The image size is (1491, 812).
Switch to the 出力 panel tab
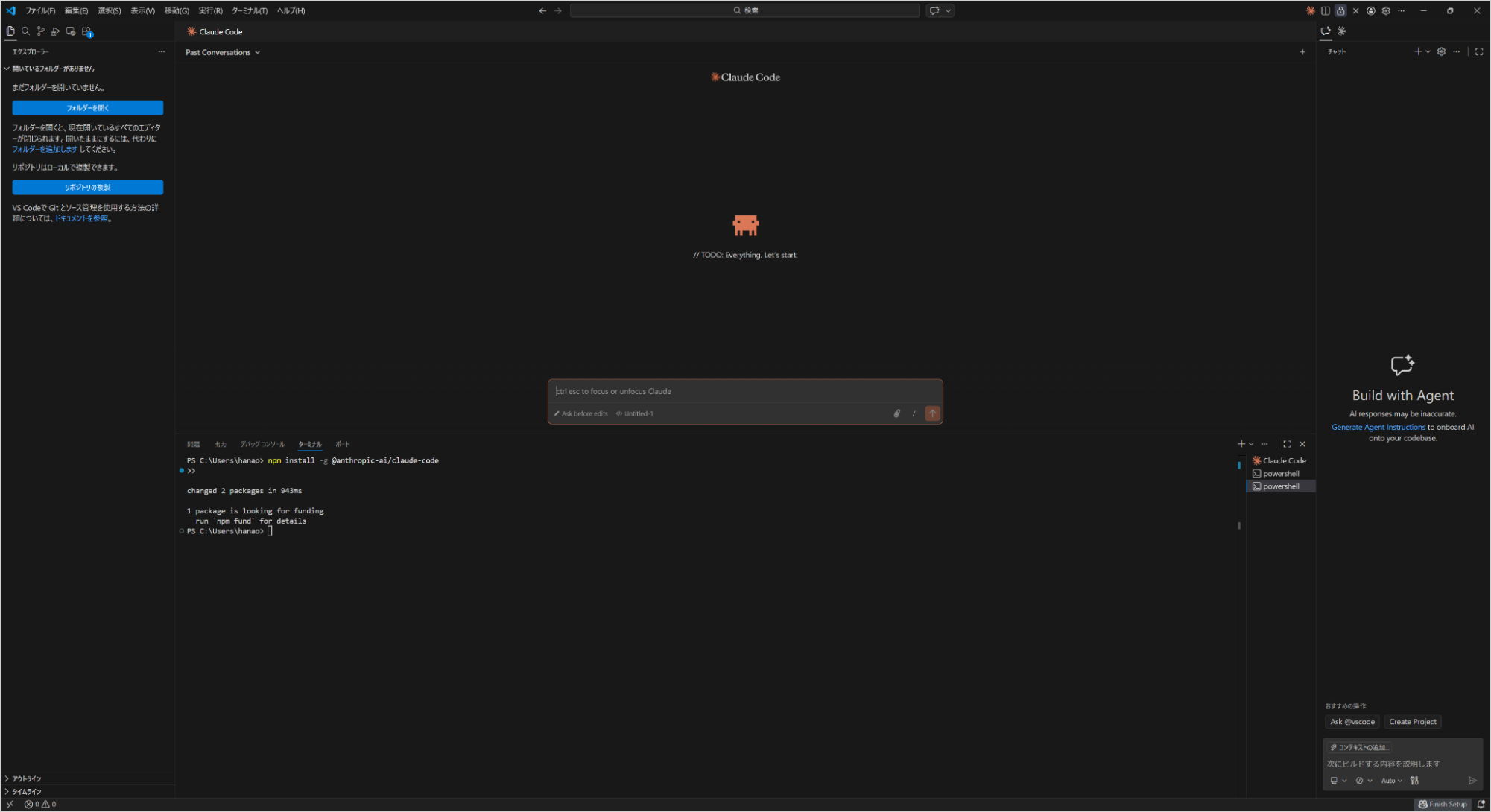pyautogui.click(x=220, y=444)
